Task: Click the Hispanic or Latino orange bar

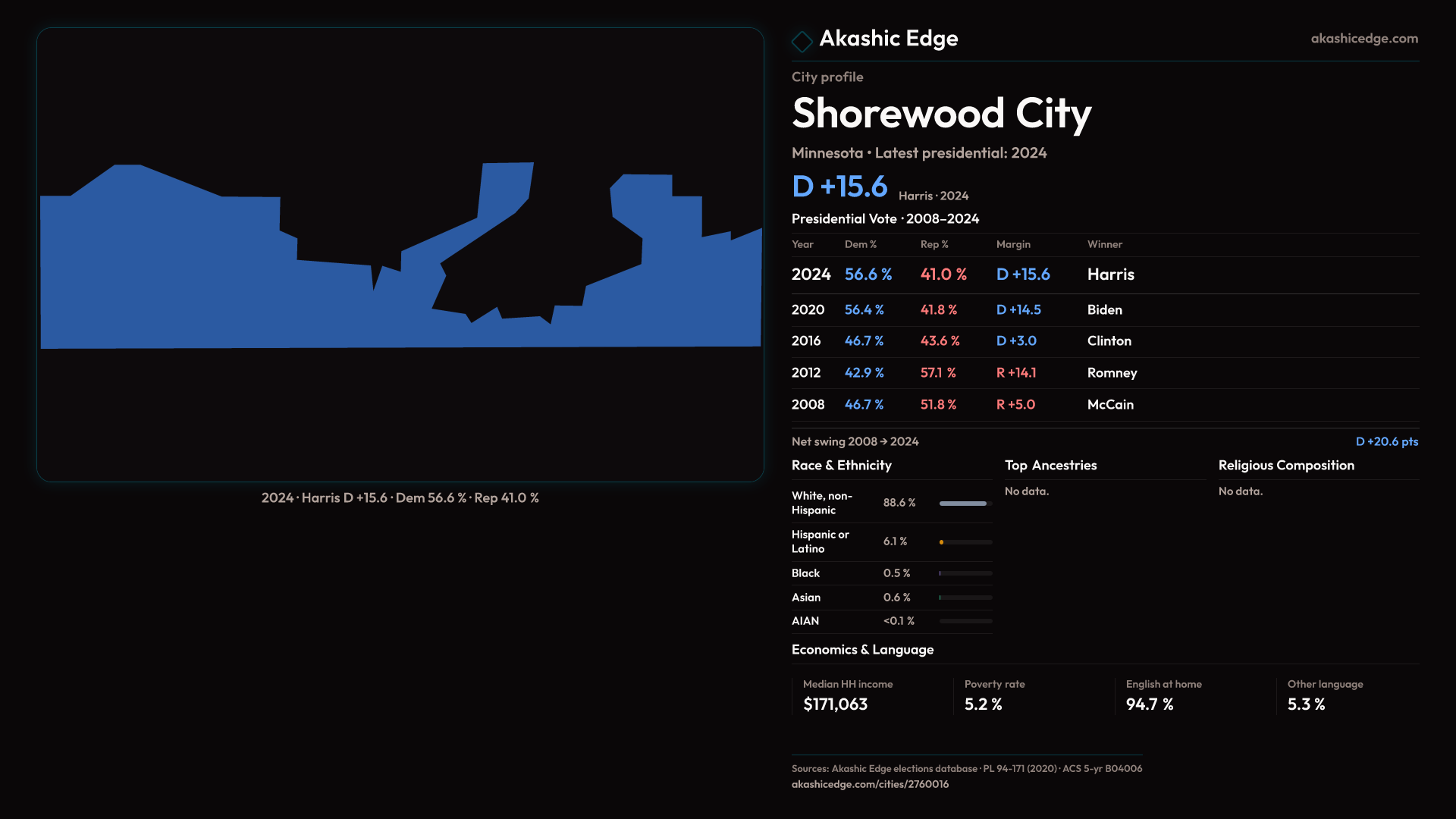Action: (942, 542)
